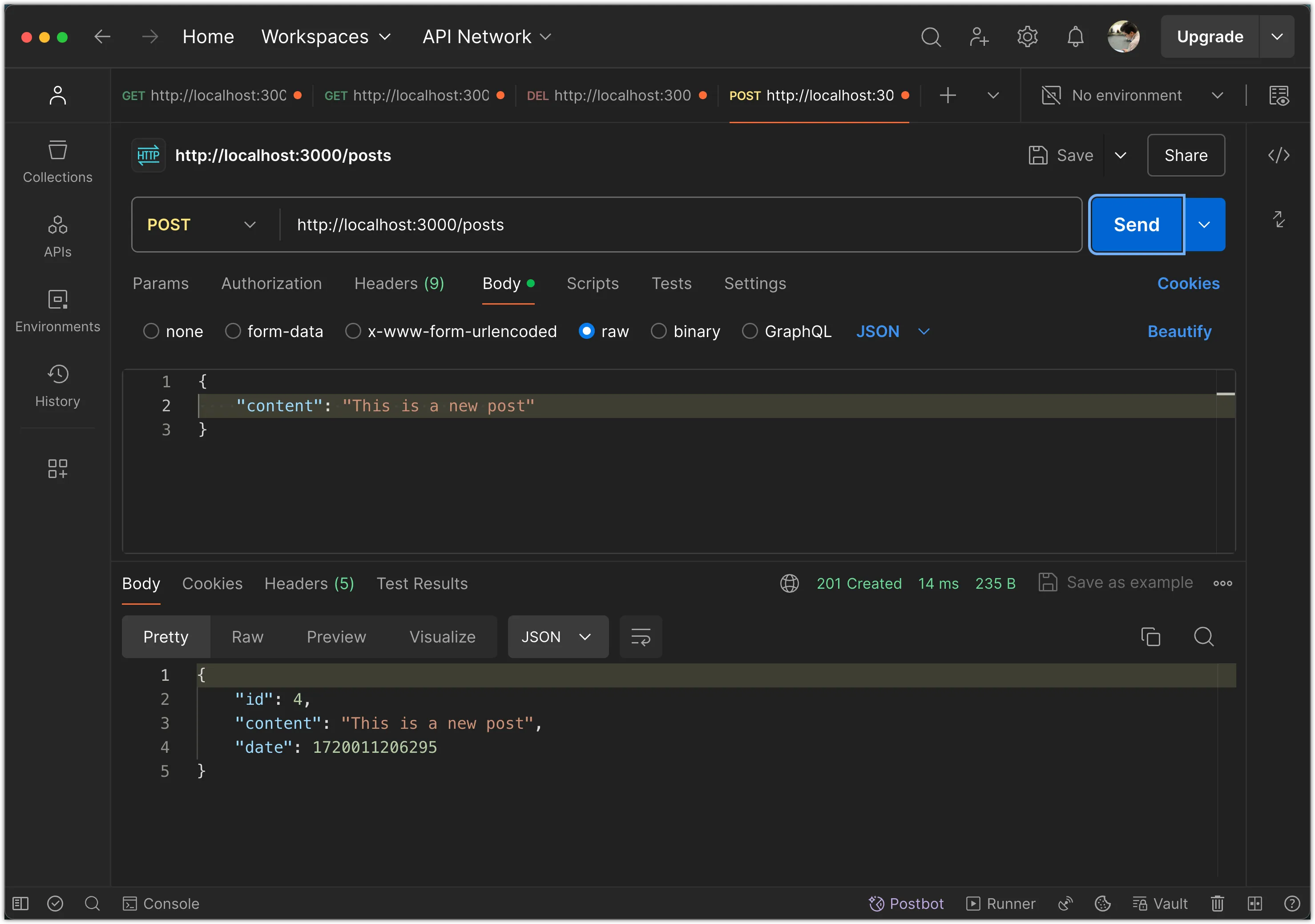This screenshot has height=924, width=1315.
Task: Open the Collections sidebar panel
Action: point(57,162)
